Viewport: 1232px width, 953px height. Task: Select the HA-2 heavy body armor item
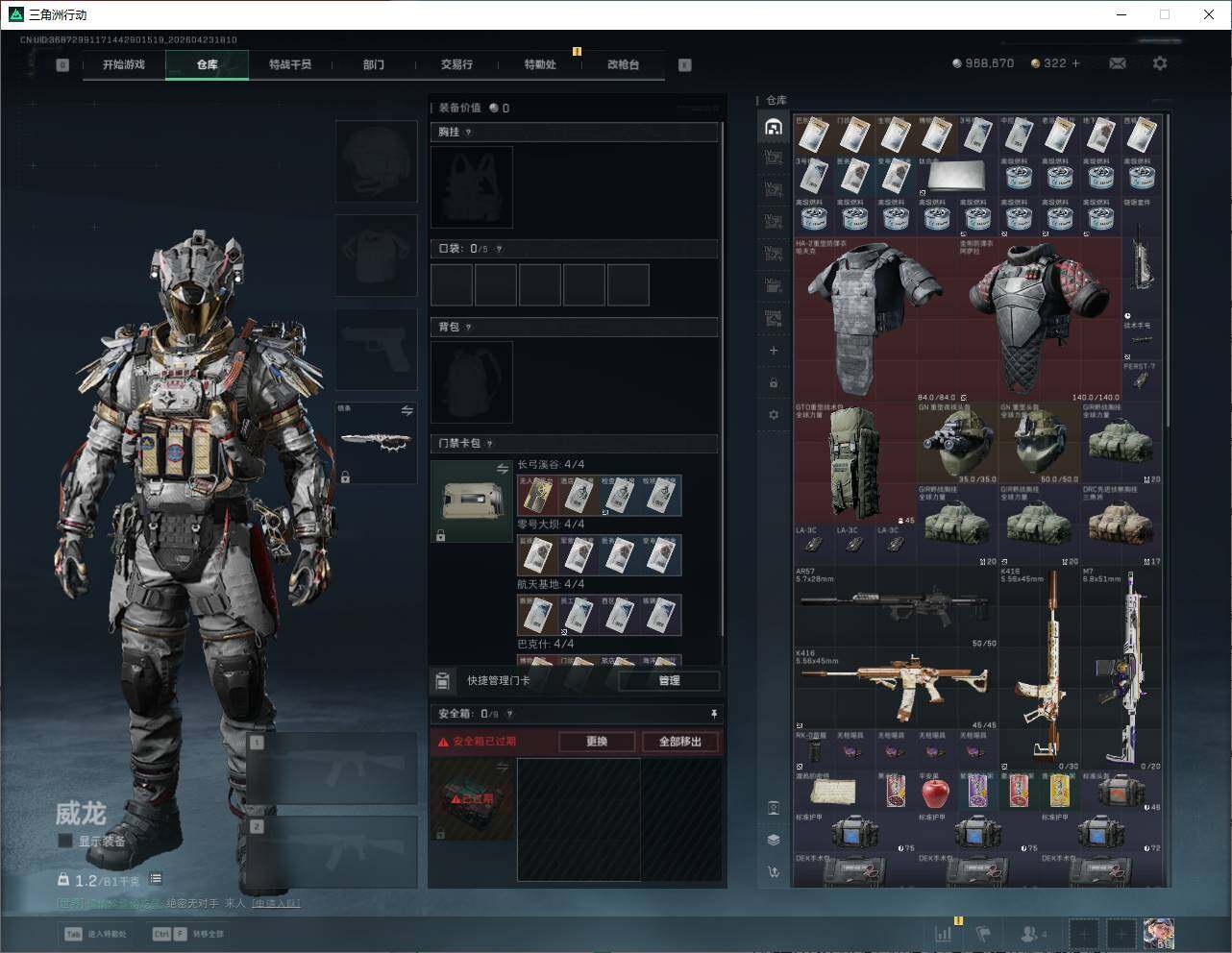(875, 319)
